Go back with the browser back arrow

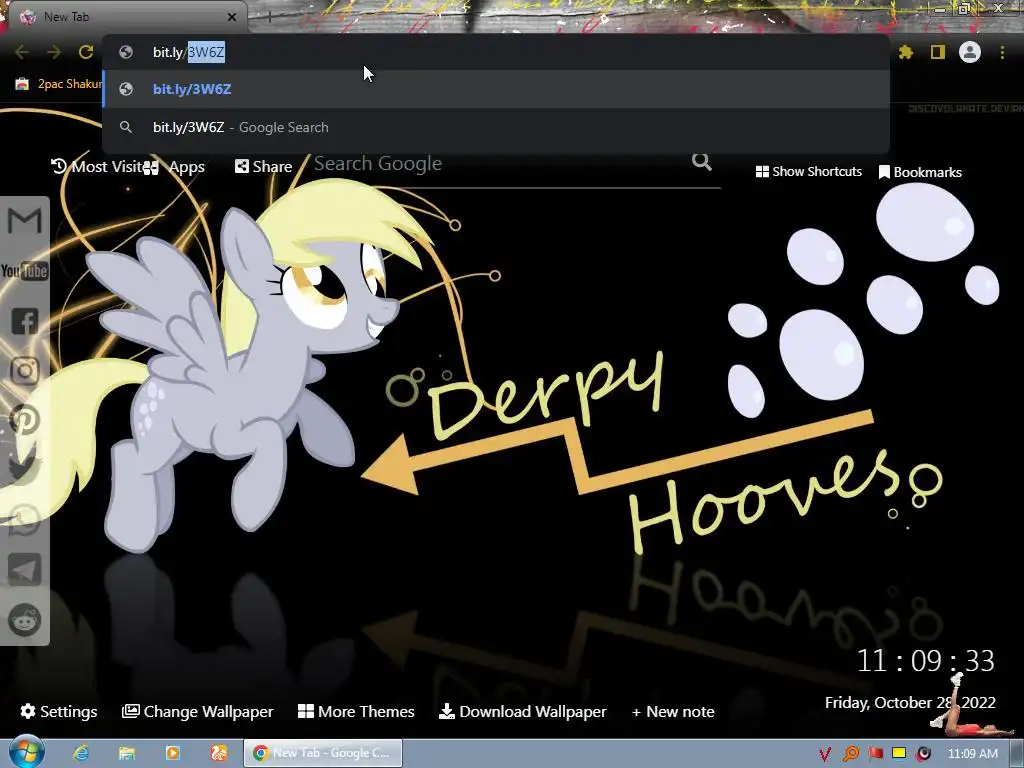pos(22,52)
